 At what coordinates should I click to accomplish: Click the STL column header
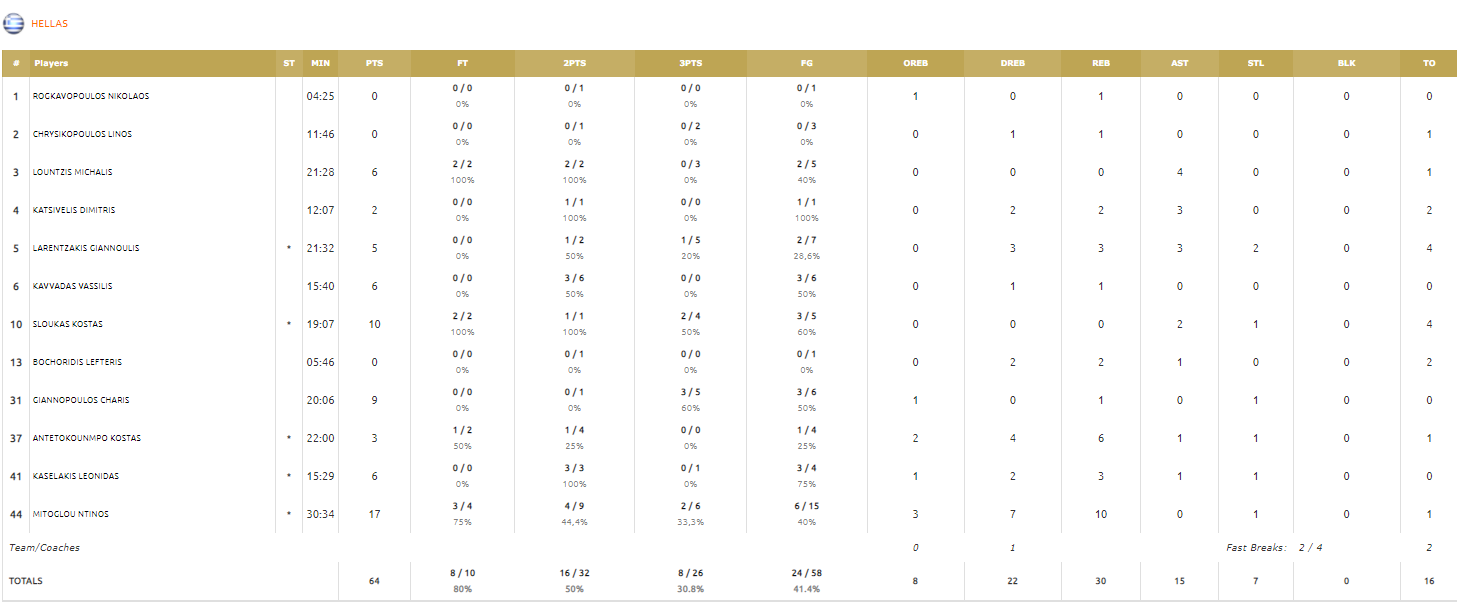tap(1256, 63)
